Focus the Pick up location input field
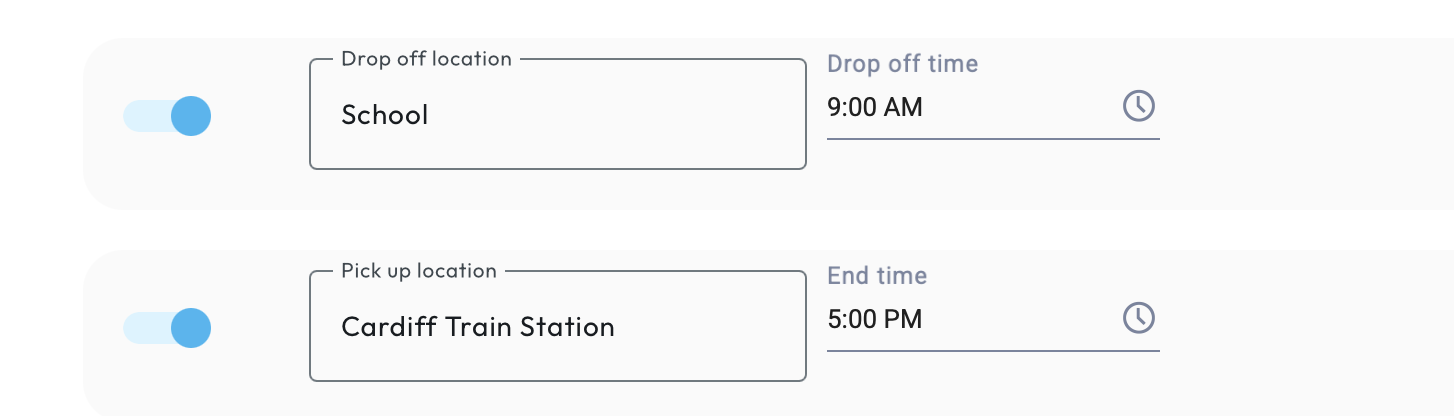 [700, 327]
